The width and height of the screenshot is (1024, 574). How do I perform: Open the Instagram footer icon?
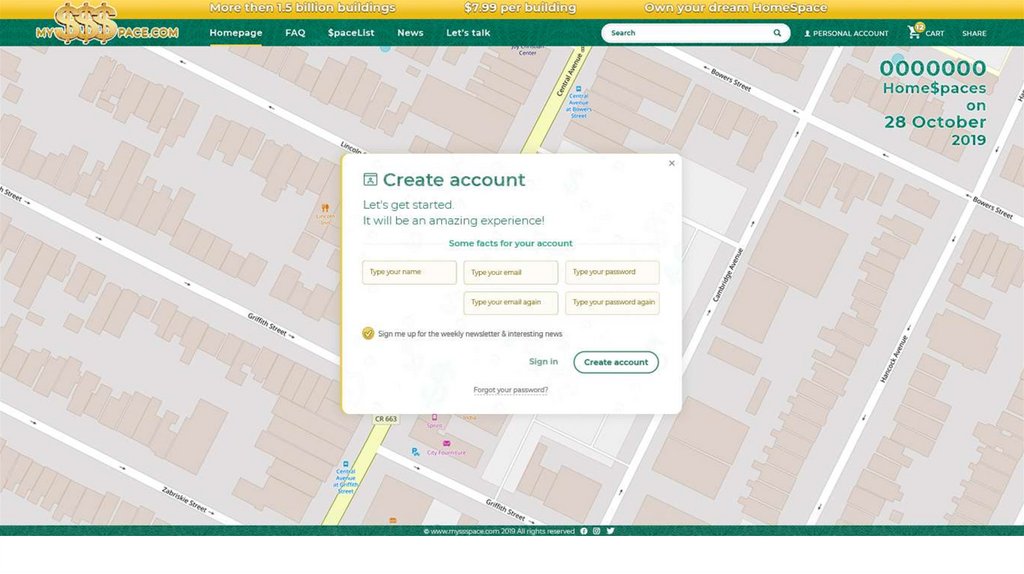[x=597, y=531]
